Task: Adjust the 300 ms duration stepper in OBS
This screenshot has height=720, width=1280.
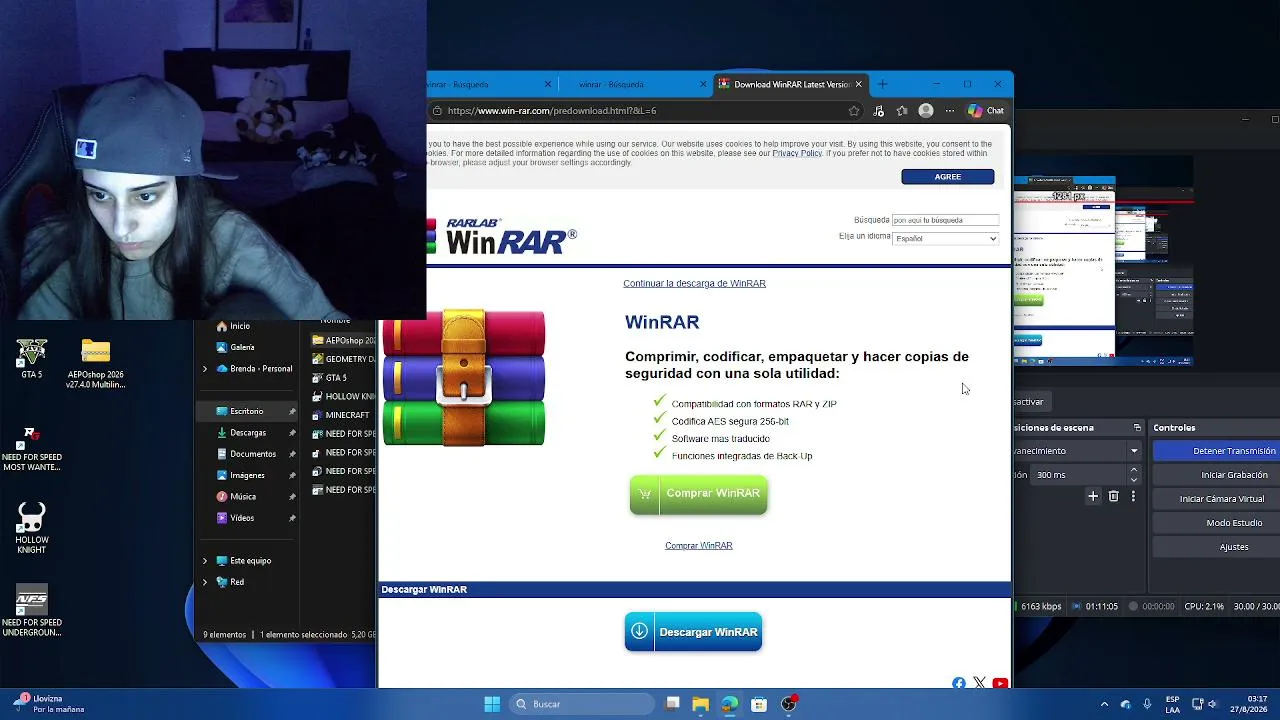Action: tap(1133, 475)
